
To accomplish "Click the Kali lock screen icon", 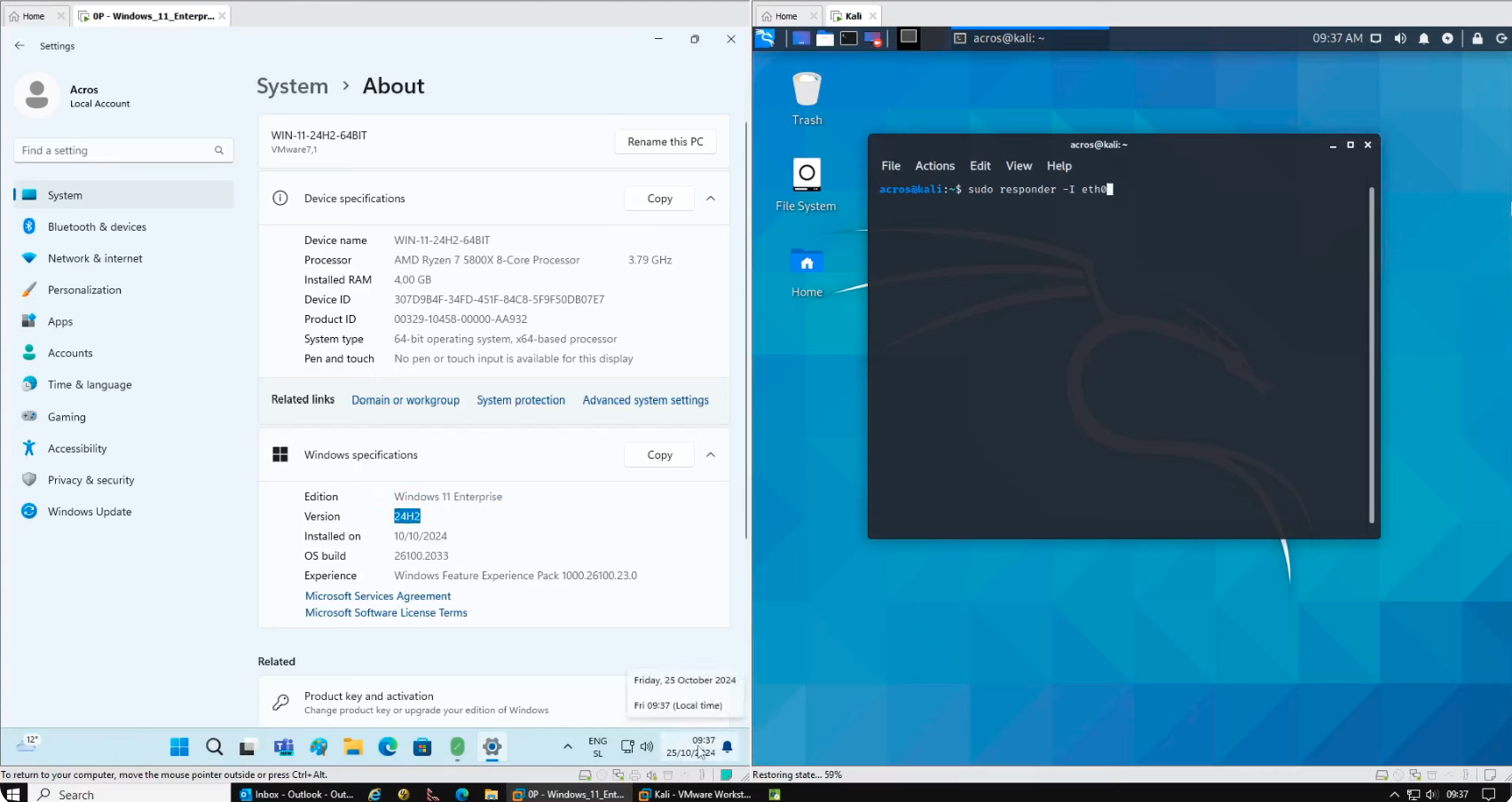I will (1477, 38).
